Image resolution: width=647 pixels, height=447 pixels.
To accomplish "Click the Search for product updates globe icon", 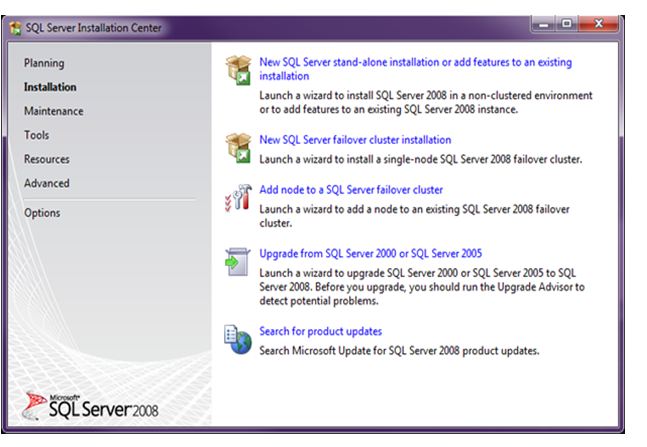I will 238,339.
